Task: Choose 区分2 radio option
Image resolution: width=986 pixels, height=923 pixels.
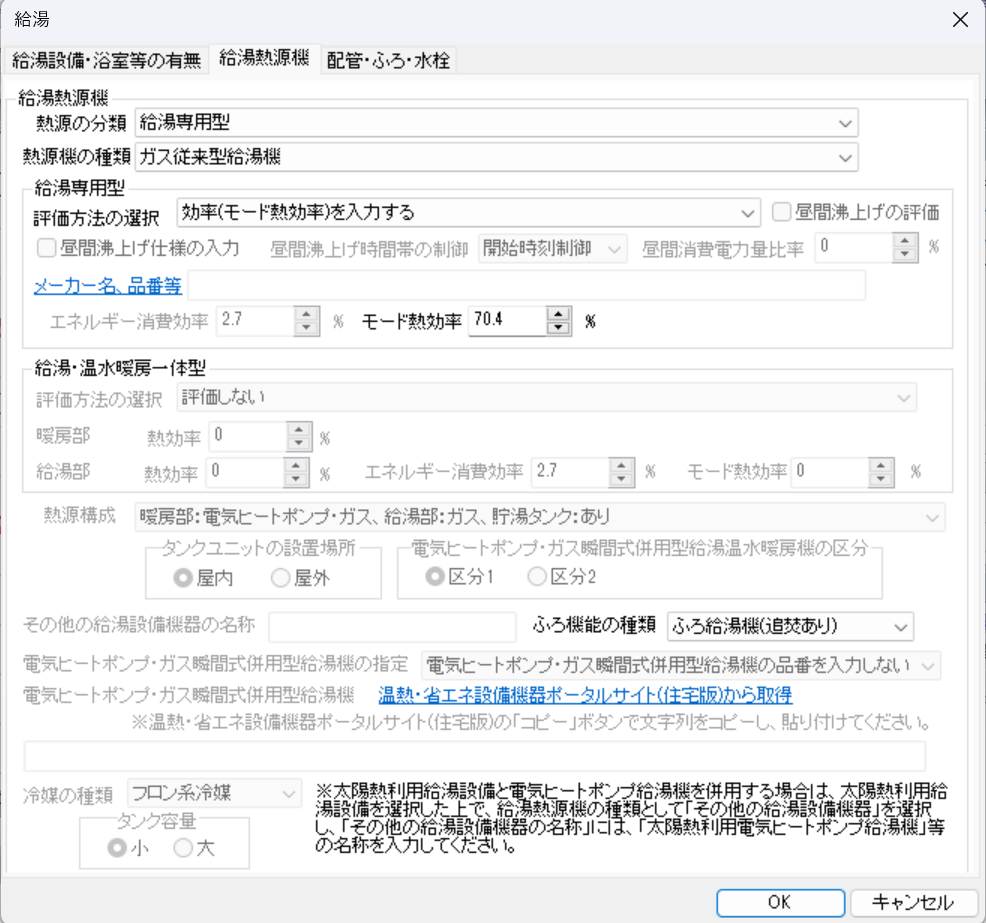Action: [x=536, y=576]
